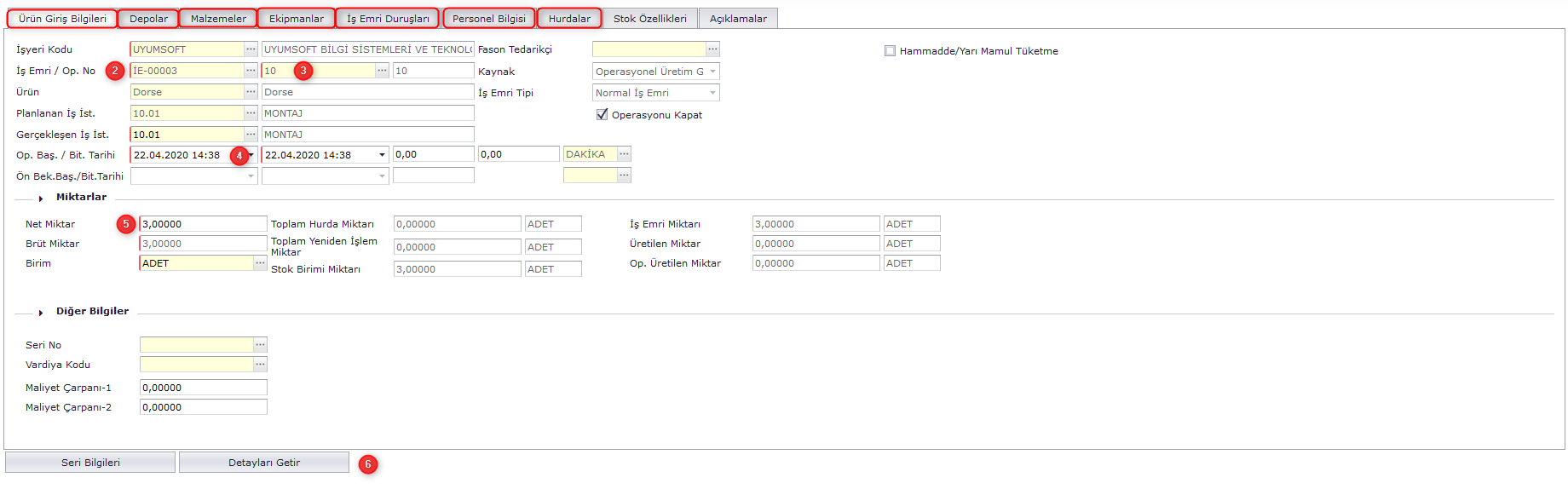Screen dimensions: 1568x489
Task: Click ellipsis lookup beside İş Emri IE-00003 field
Action: (x=251, y=71)
